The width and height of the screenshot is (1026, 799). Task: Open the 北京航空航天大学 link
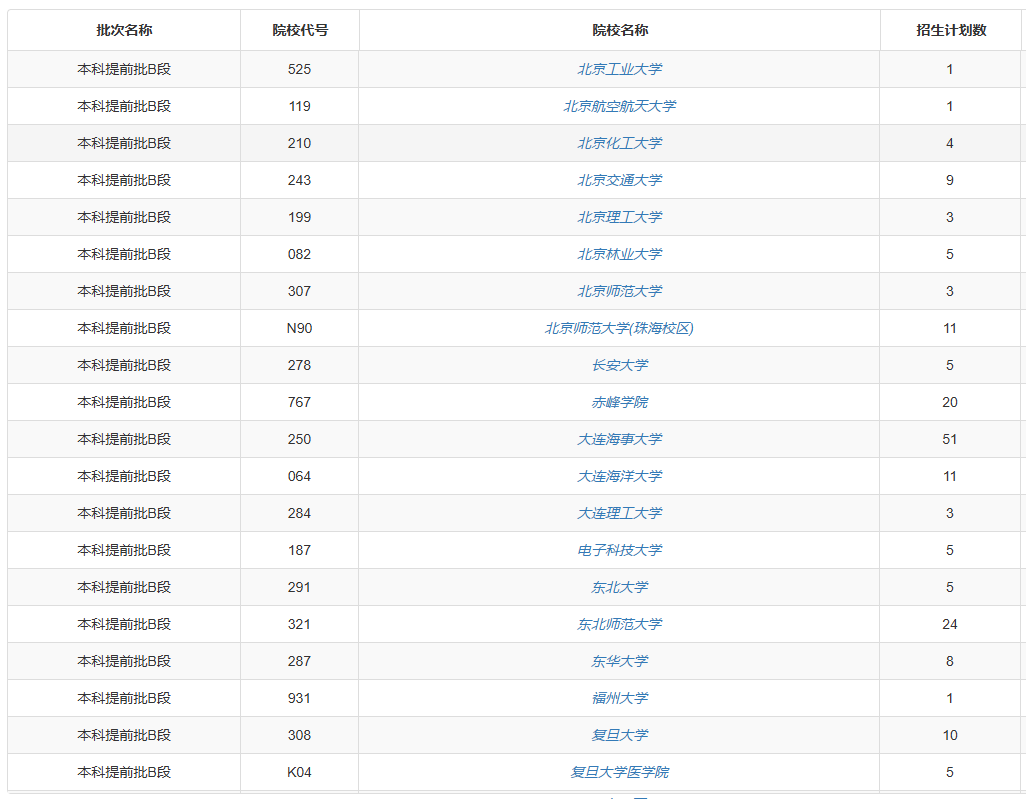coord(620,106)
